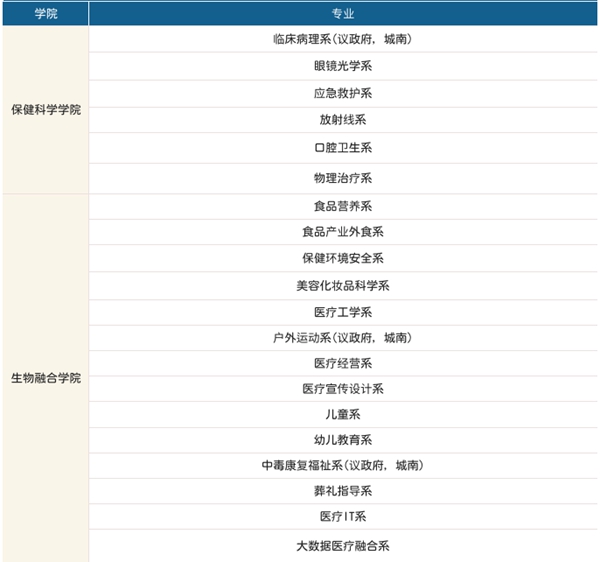
Task: Choose the 放射线系 row
Action: [x=343, y=120]
